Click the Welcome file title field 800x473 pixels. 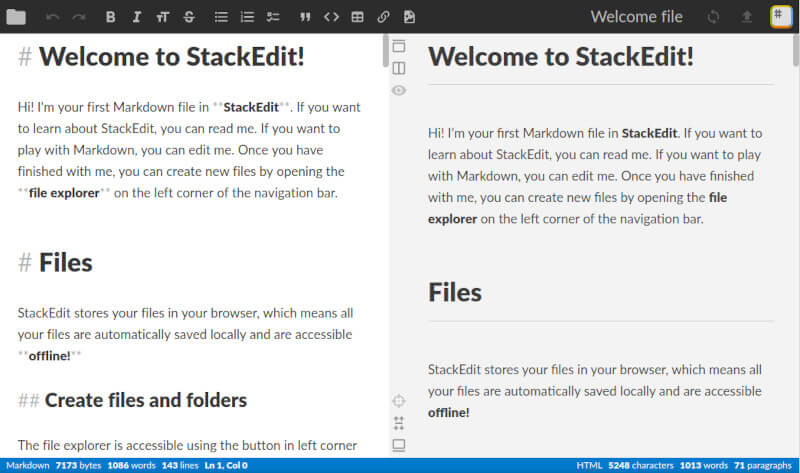pyautogui.click(x=636, y=17)
